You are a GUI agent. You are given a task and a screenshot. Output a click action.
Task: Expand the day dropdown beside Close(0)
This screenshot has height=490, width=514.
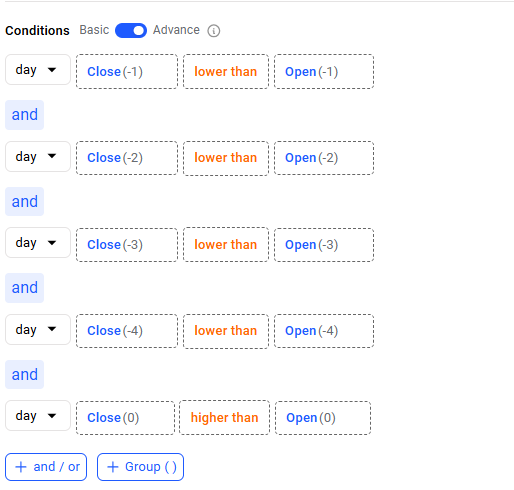tap(38, 416)
